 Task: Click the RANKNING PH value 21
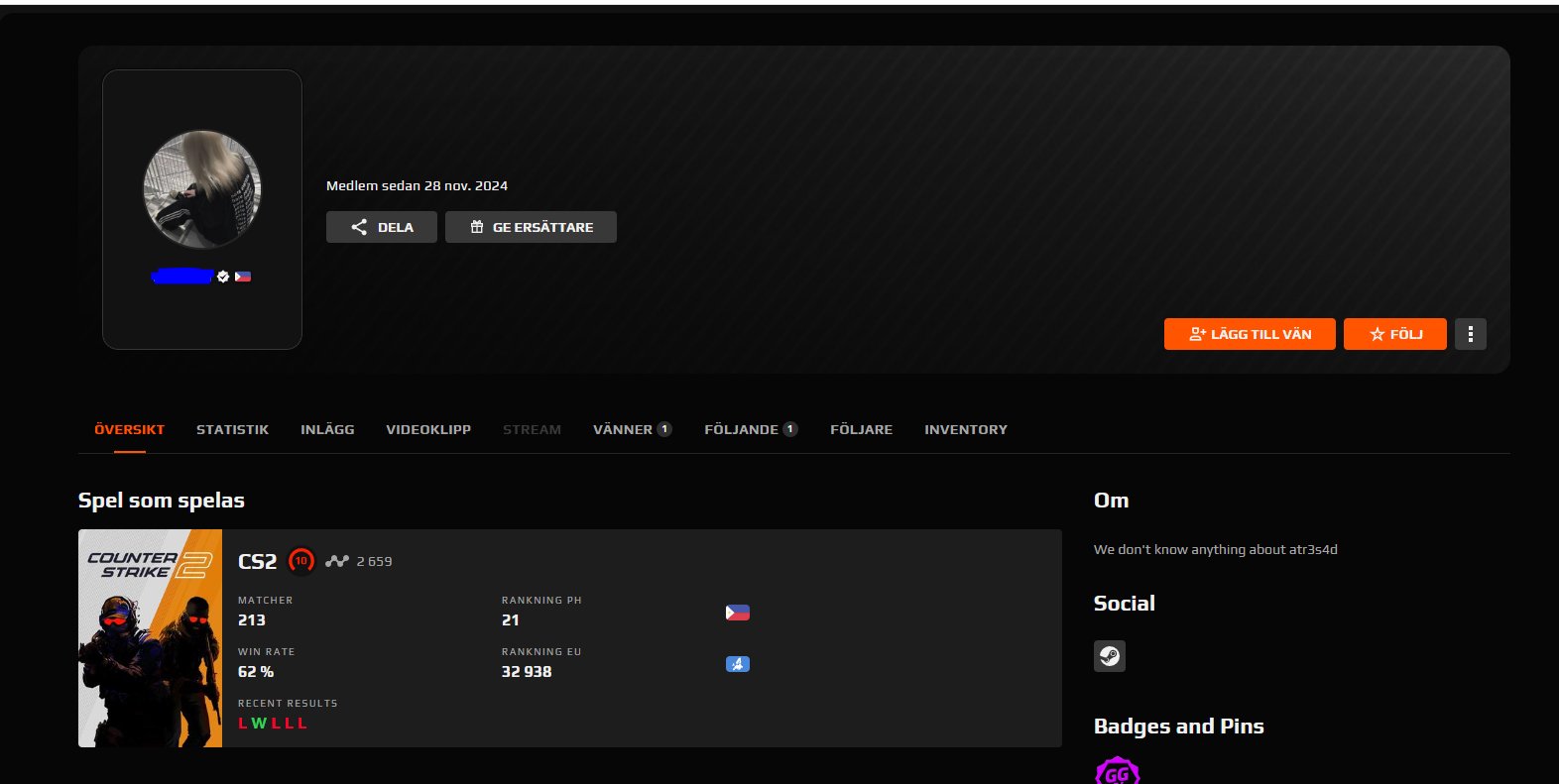click(511, 619)
